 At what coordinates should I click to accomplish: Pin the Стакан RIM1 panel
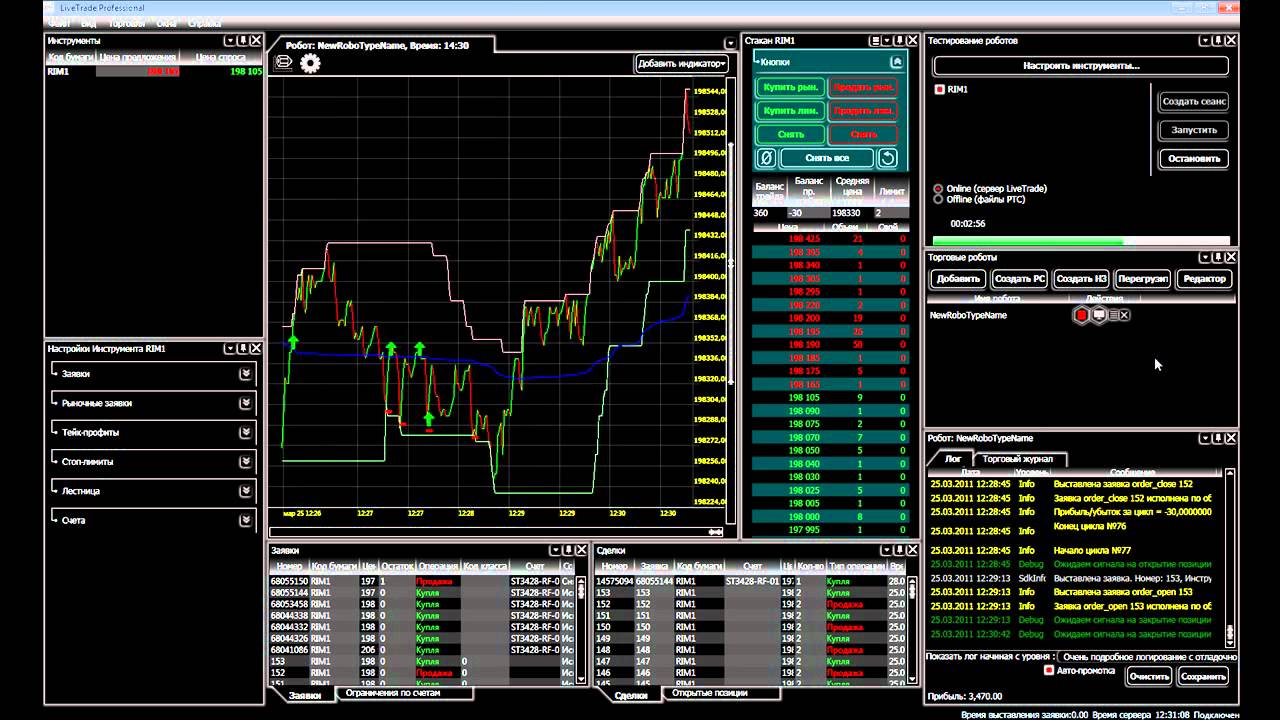tap(899, 41)
